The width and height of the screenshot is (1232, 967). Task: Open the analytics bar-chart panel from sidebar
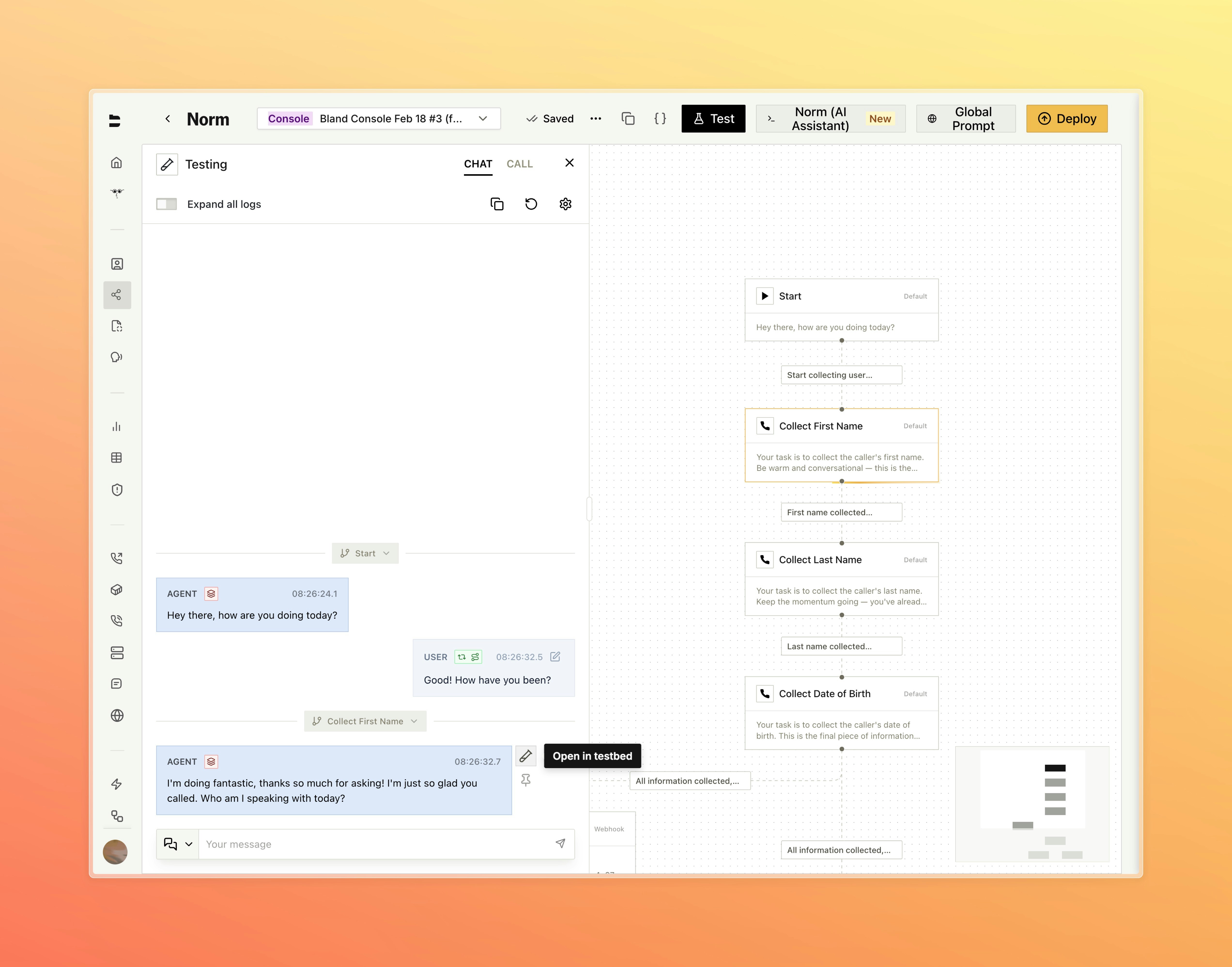116,426
